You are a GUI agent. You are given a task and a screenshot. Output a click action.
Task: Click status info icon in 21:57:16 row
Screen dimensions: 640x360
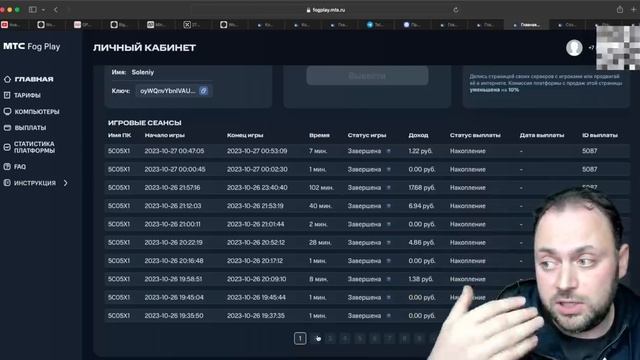coord(389,188)
